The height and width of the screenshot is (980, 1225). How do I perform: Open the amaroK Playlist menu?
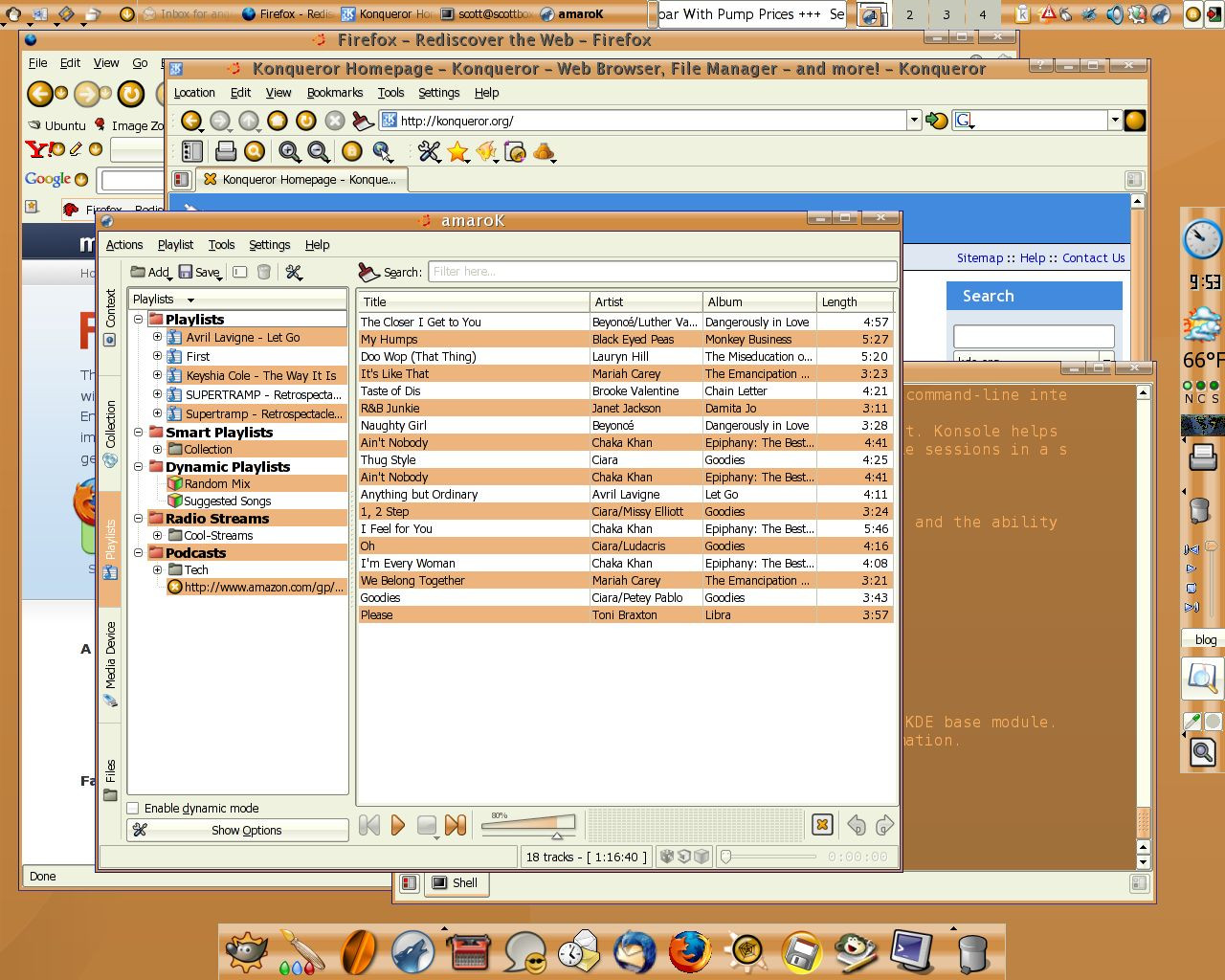tap(175, 244)
